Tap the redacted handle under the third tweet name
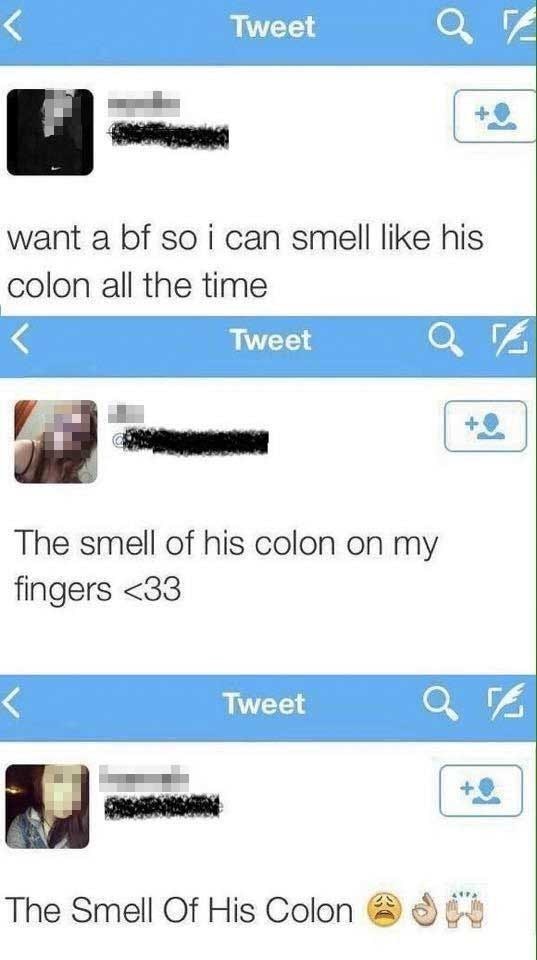 pos(163,806)
